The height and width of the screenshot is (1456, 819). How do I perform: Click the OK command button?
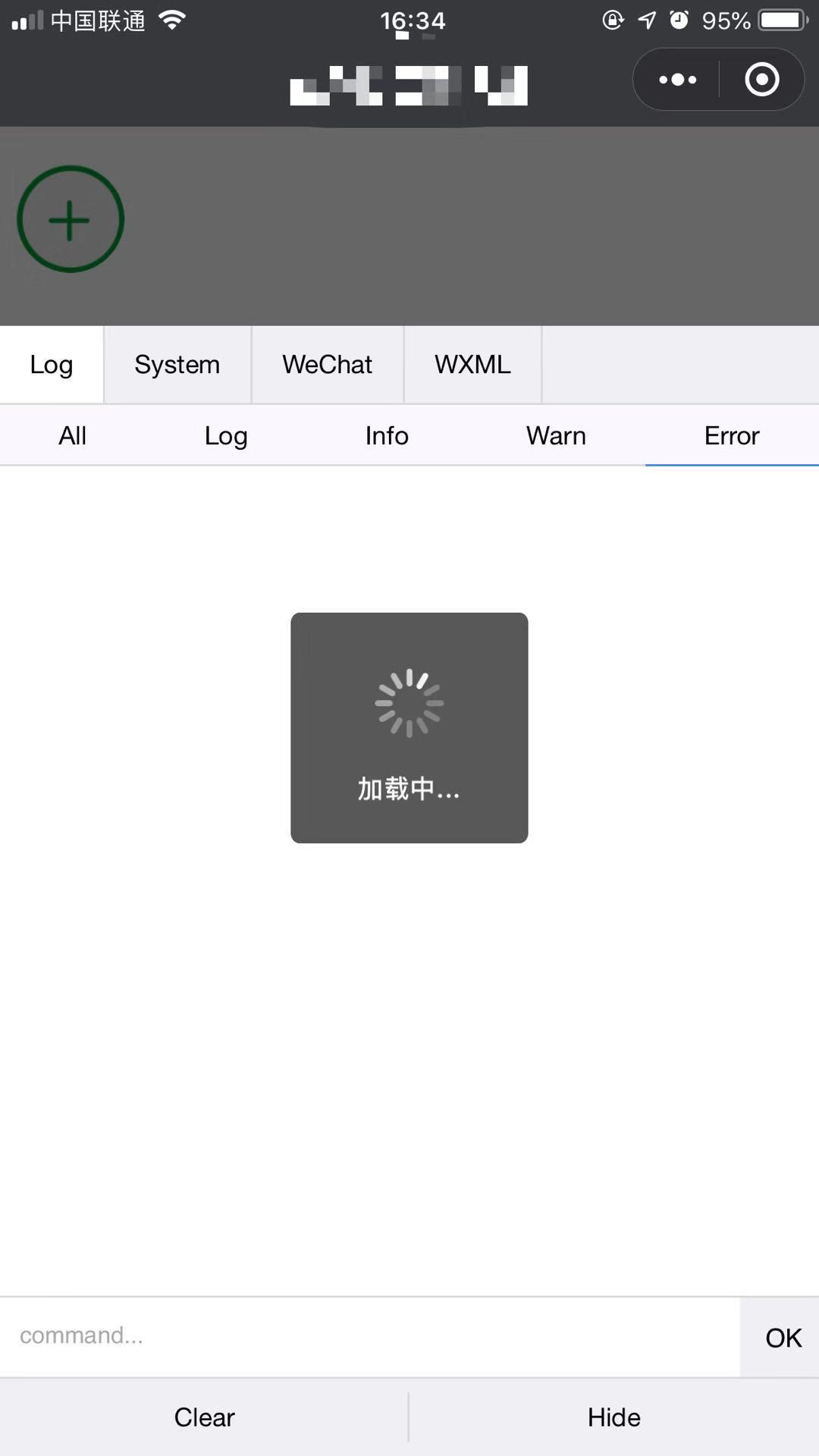(x=783, y=1338)
